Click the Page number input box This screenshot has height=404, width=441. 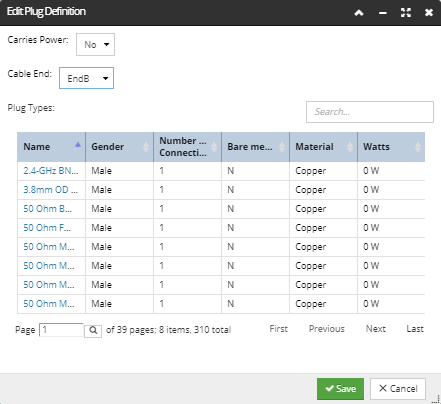pos(61,330)
